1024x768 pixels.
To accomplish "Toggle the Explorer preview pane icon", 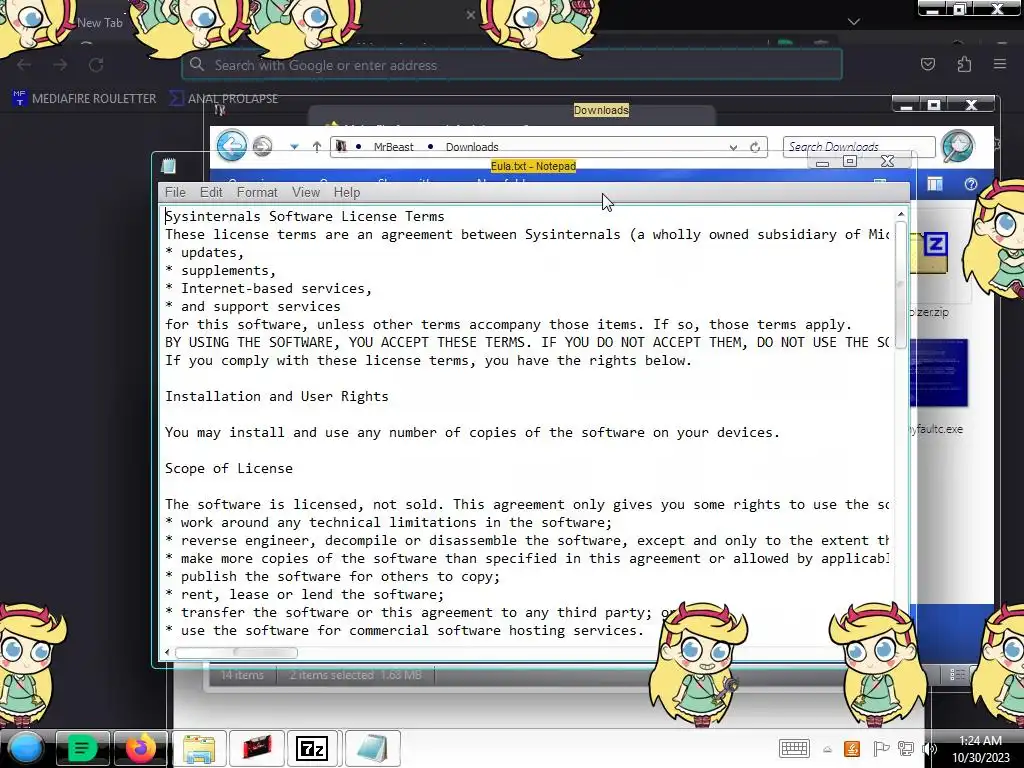I will tap(935, 184).
